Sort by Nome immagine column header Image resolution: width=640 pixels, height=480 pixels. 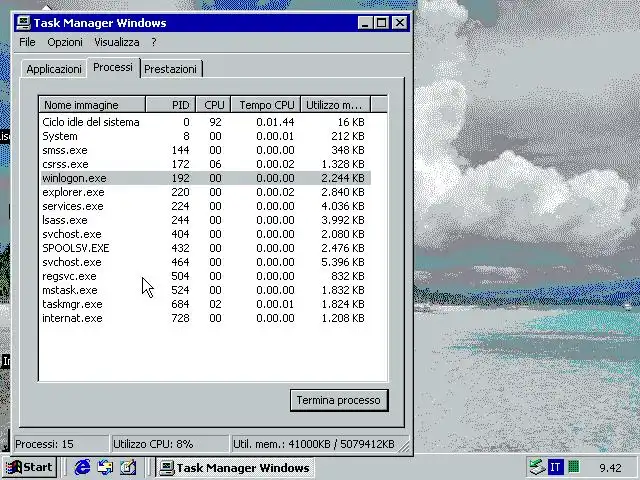(x=92, y=105)
